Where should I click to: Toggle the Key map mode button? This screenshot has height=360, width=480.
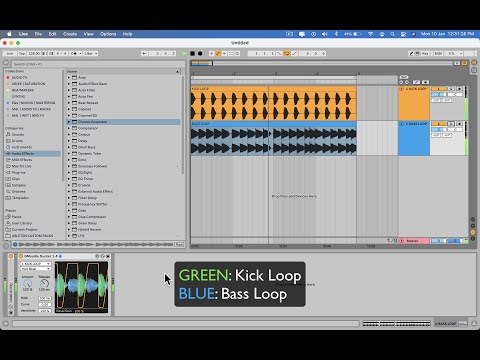coord(425,53)
